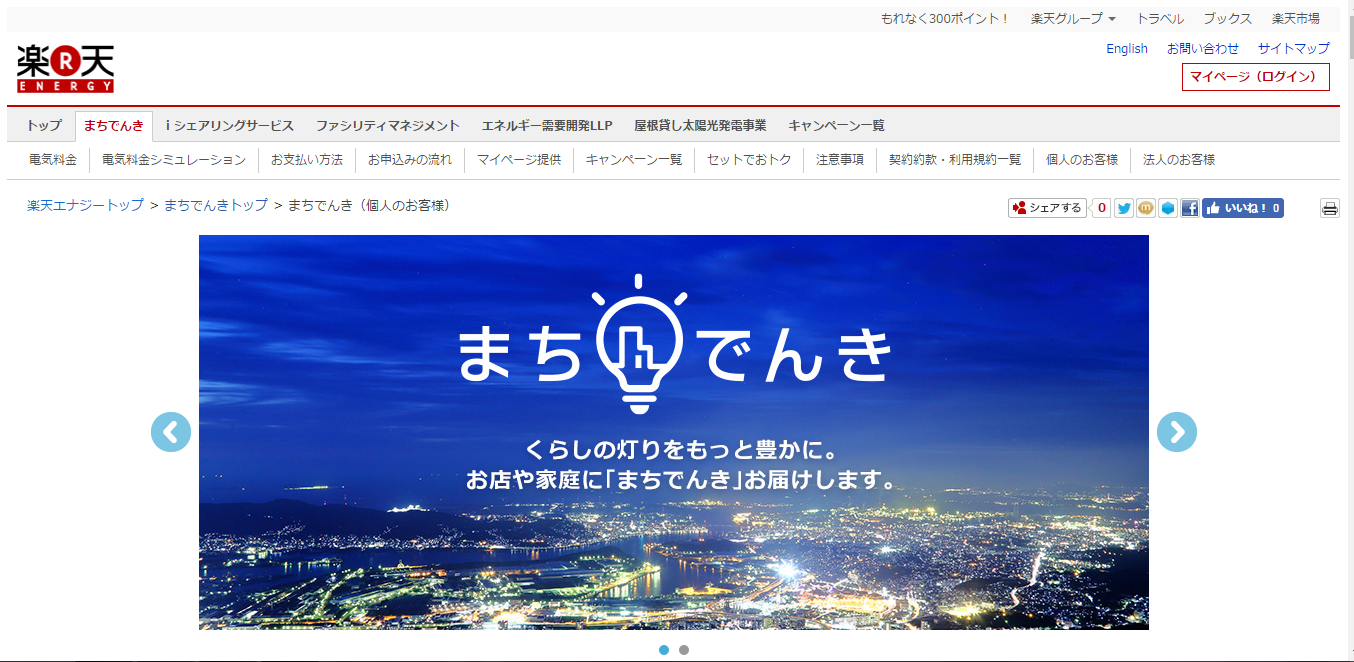Open 楽天市場 link
Viewport: 1354px width, 662px height.
pos(1295,19)
